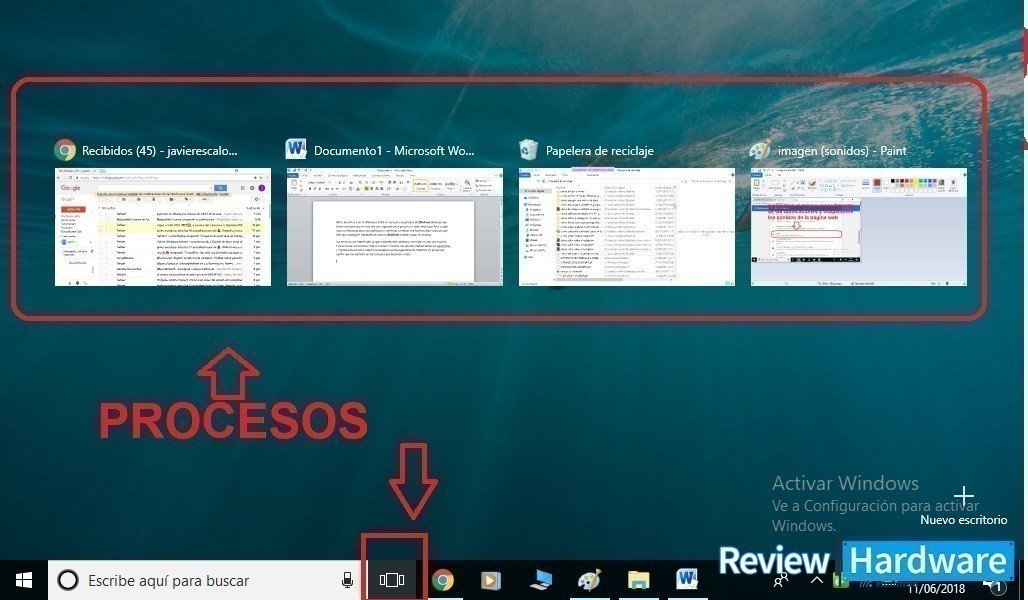The width and height of the screenshot is (1028, 600).
Task: Open File Explorer folder icon in taskbar
Action: coord(638,580)
